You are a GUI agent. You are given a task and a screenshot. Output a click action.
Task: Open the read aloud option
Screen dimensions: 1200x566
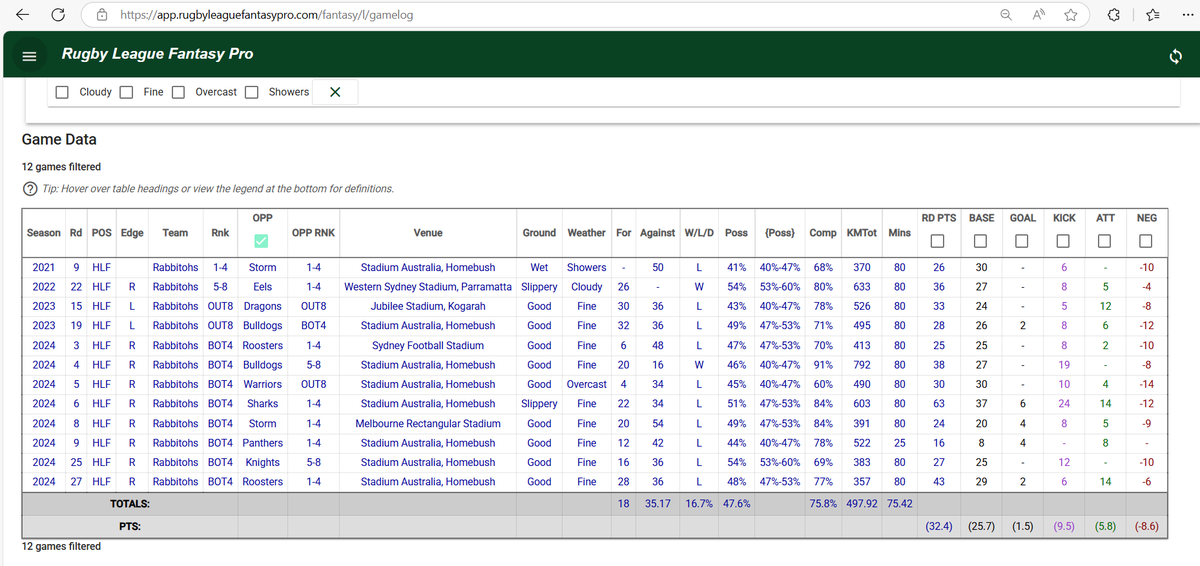(x=1039, y=15)
